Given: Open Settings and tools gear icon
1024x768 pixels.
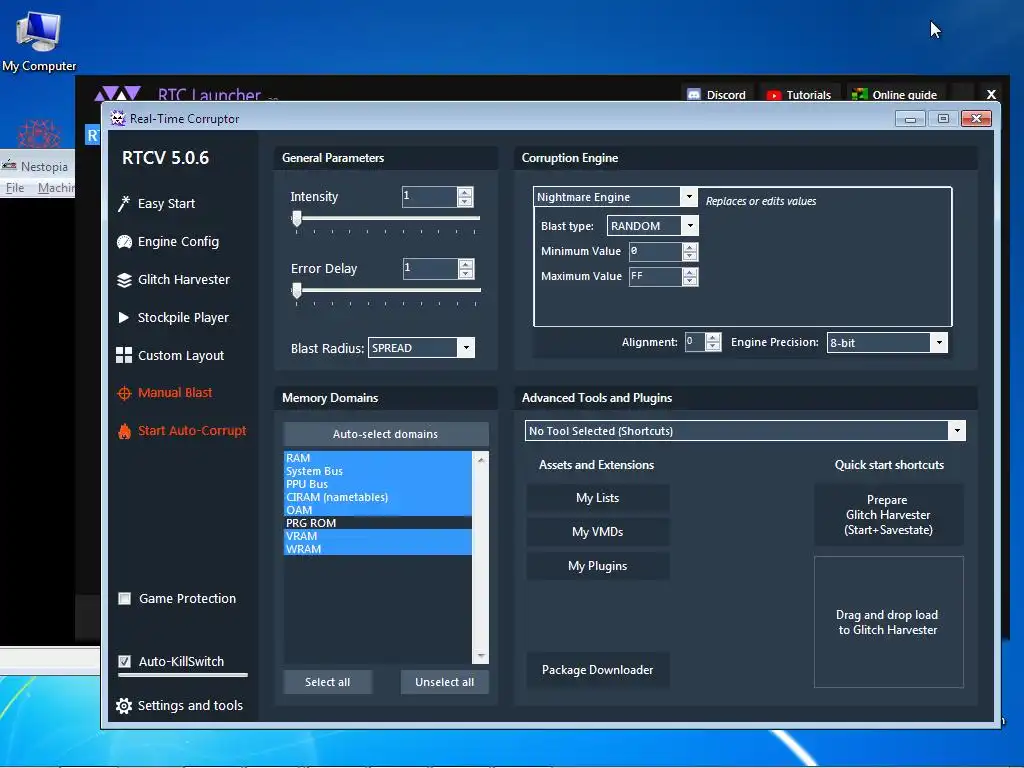Looking at the screenshot, I should click(123, 705).
